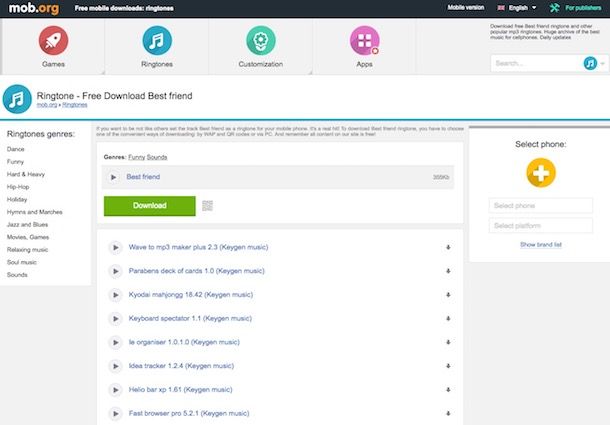Open Helio bar xp 1.61 link
610x425 pixels.
pos(181,390)
